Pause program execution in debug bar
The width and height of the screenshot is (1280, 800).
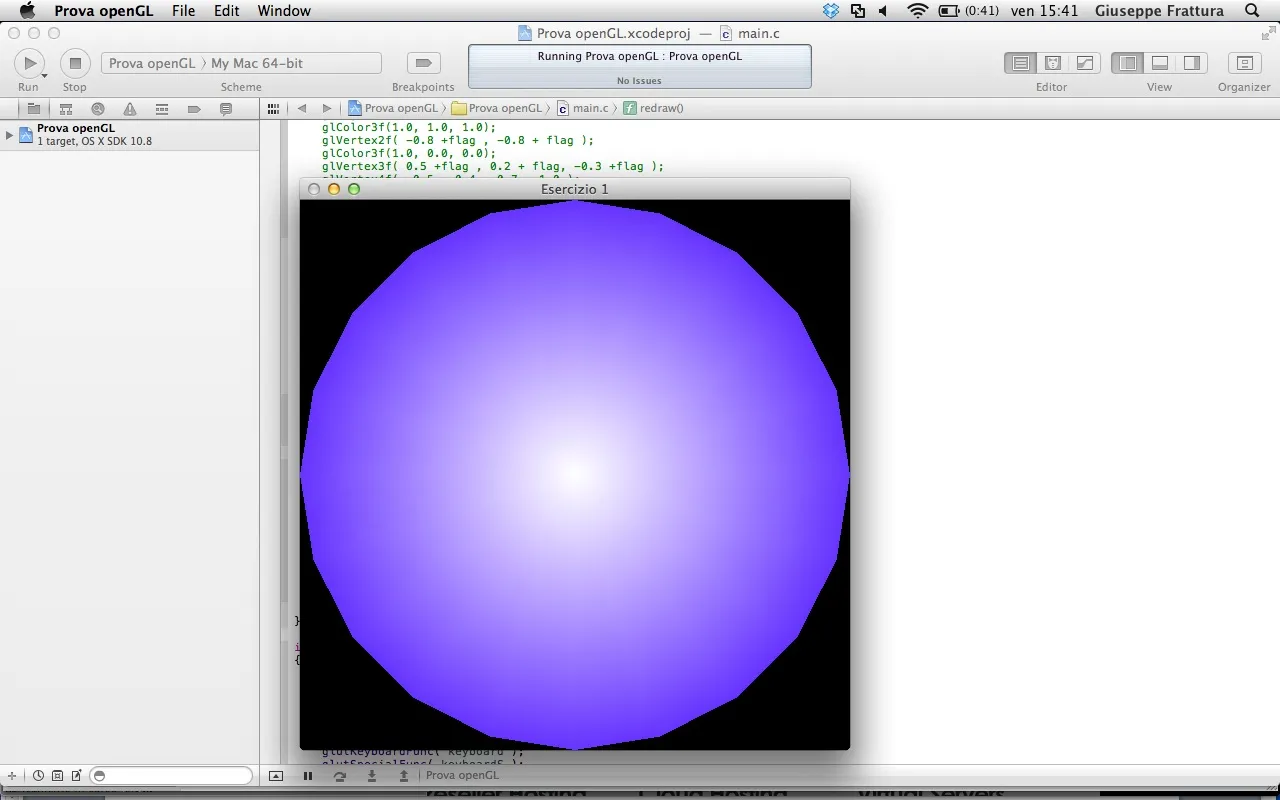coord(308,775)
